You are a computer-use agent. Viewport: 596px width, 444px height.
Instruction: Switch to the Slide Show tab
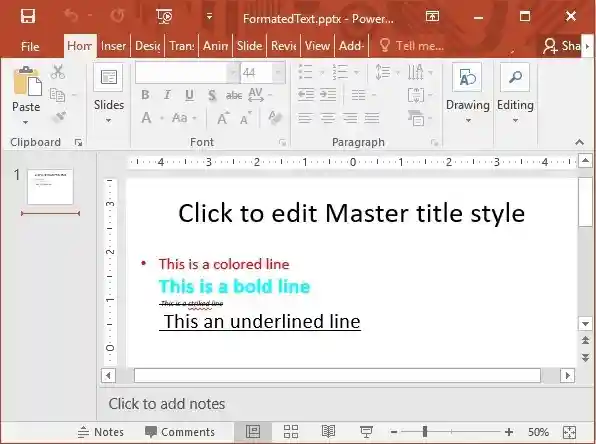tap(249, 46)
